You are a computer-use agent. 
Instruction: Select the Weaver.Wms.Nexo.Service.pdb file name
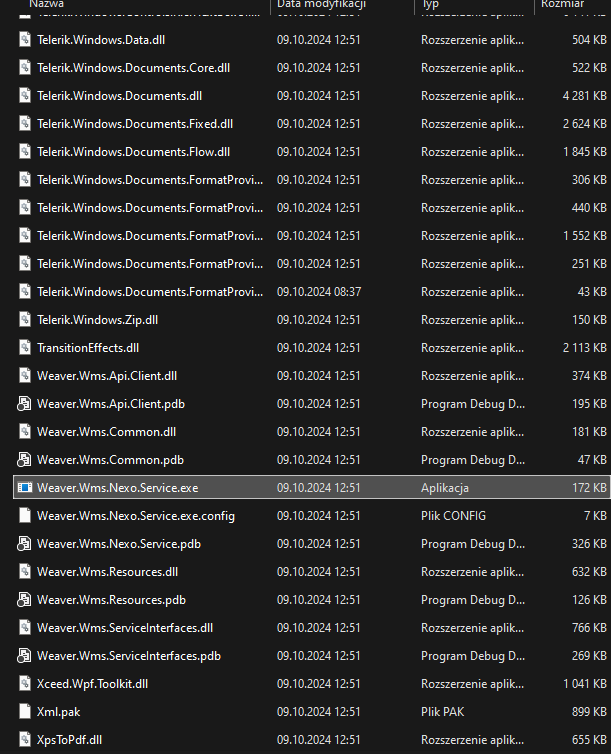119,544
